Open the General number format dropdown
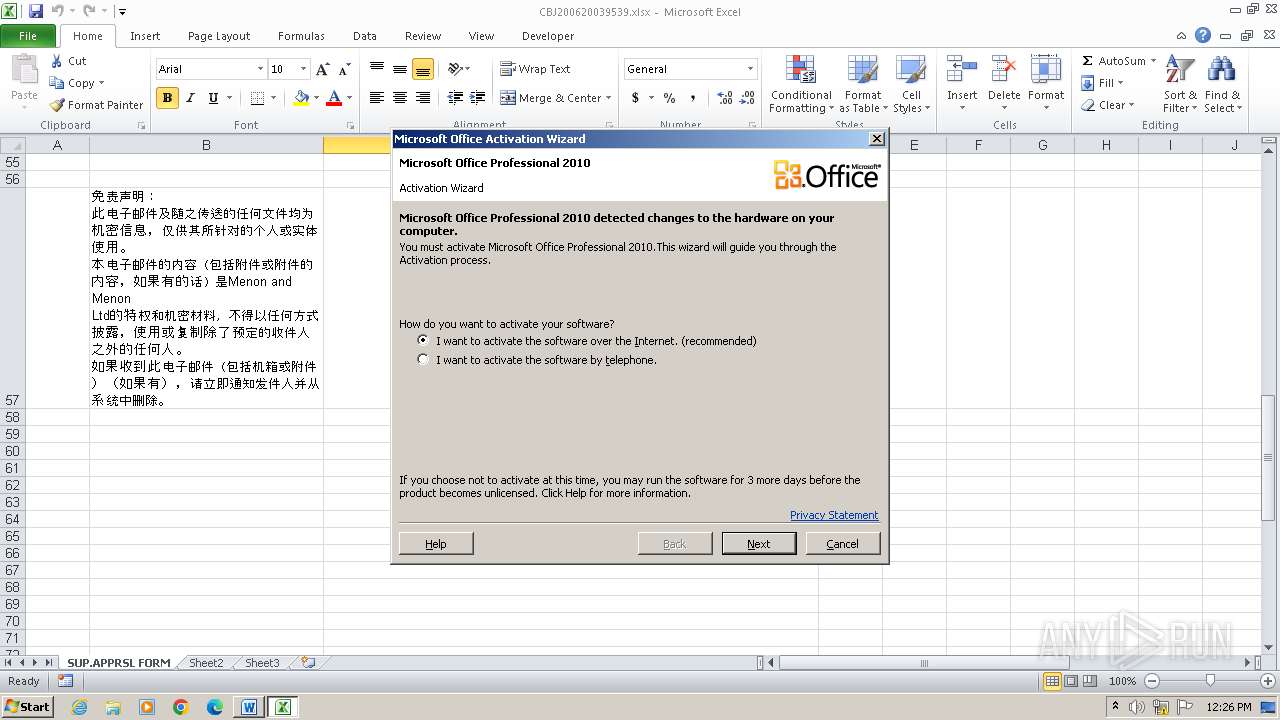1280x720 pixels. [750, 69]
